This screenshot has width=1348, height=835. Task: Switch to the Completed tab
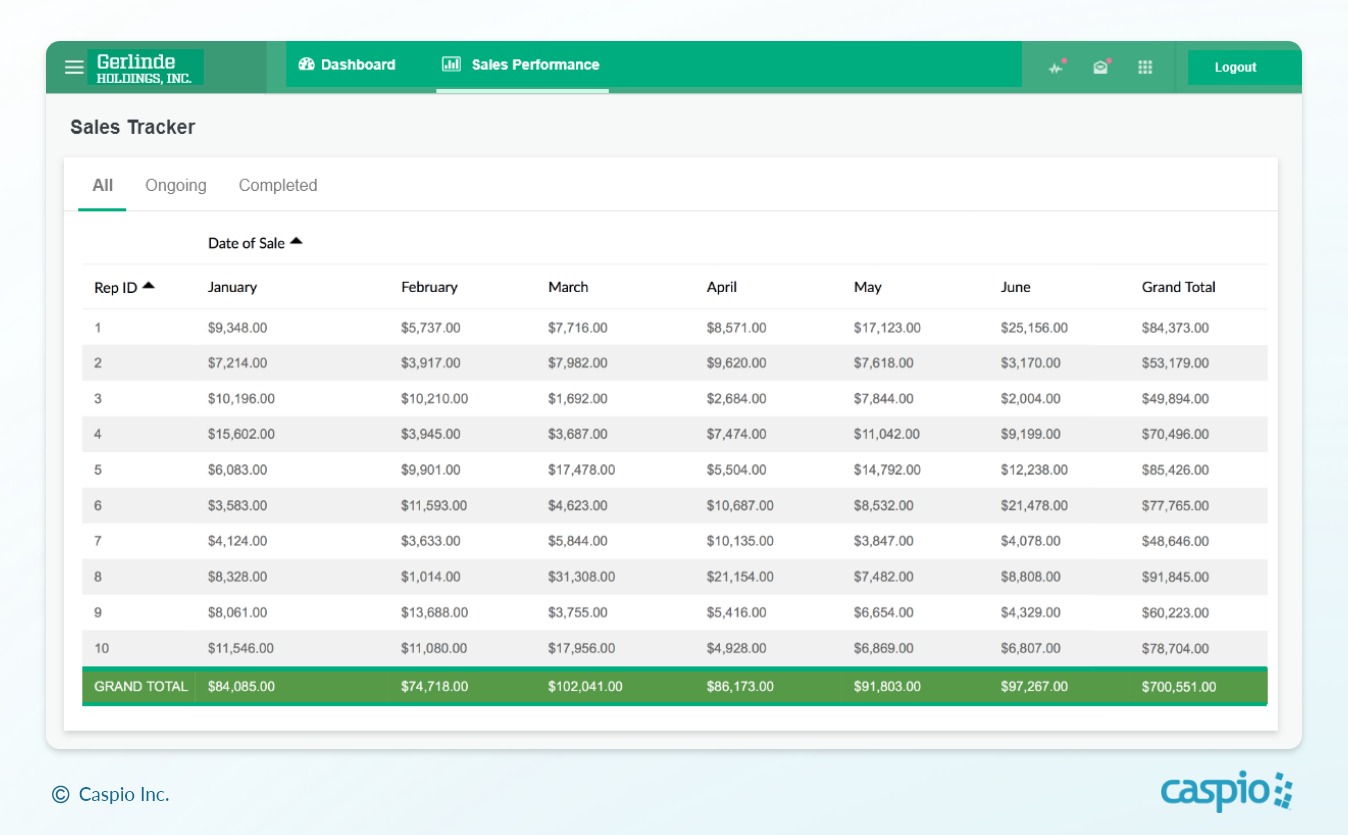[278, 185]
